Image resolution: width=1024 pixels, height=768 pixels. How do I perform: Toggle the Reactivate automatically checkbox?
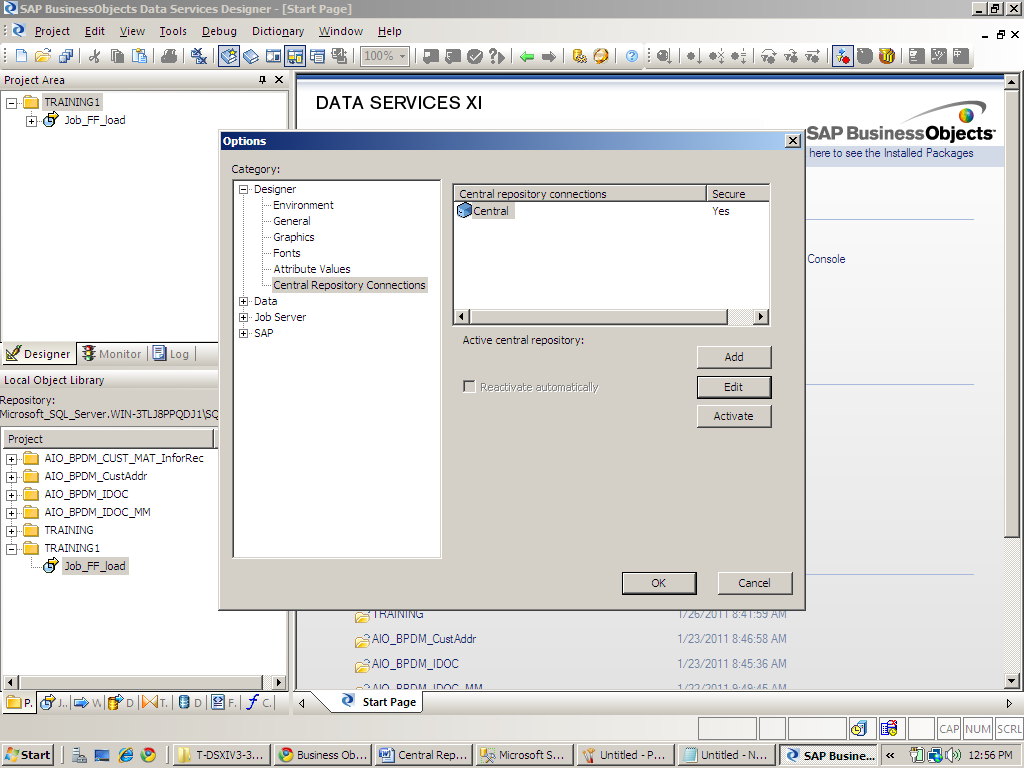(x=469, y=387)
